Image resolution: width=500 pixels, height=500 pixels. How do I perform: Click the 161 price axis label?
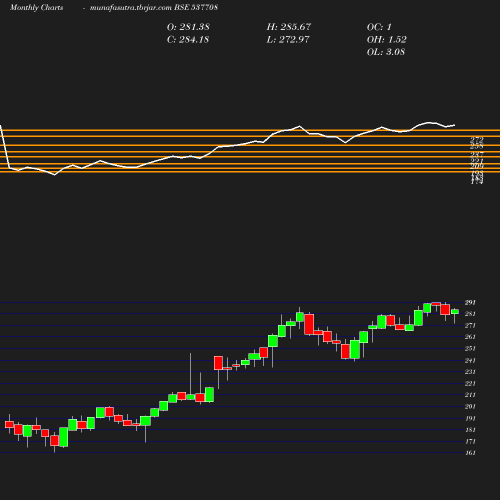[x=470, y=453]
